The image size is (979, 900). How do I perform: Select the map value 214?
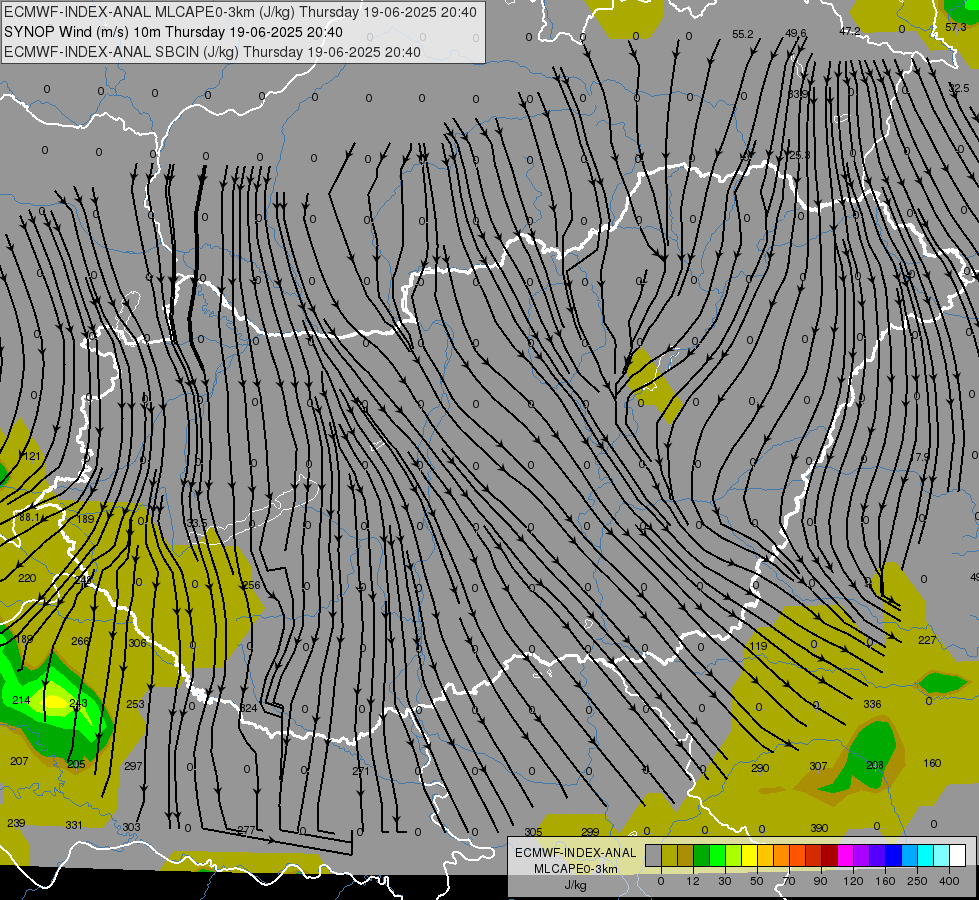click(21, 700)
